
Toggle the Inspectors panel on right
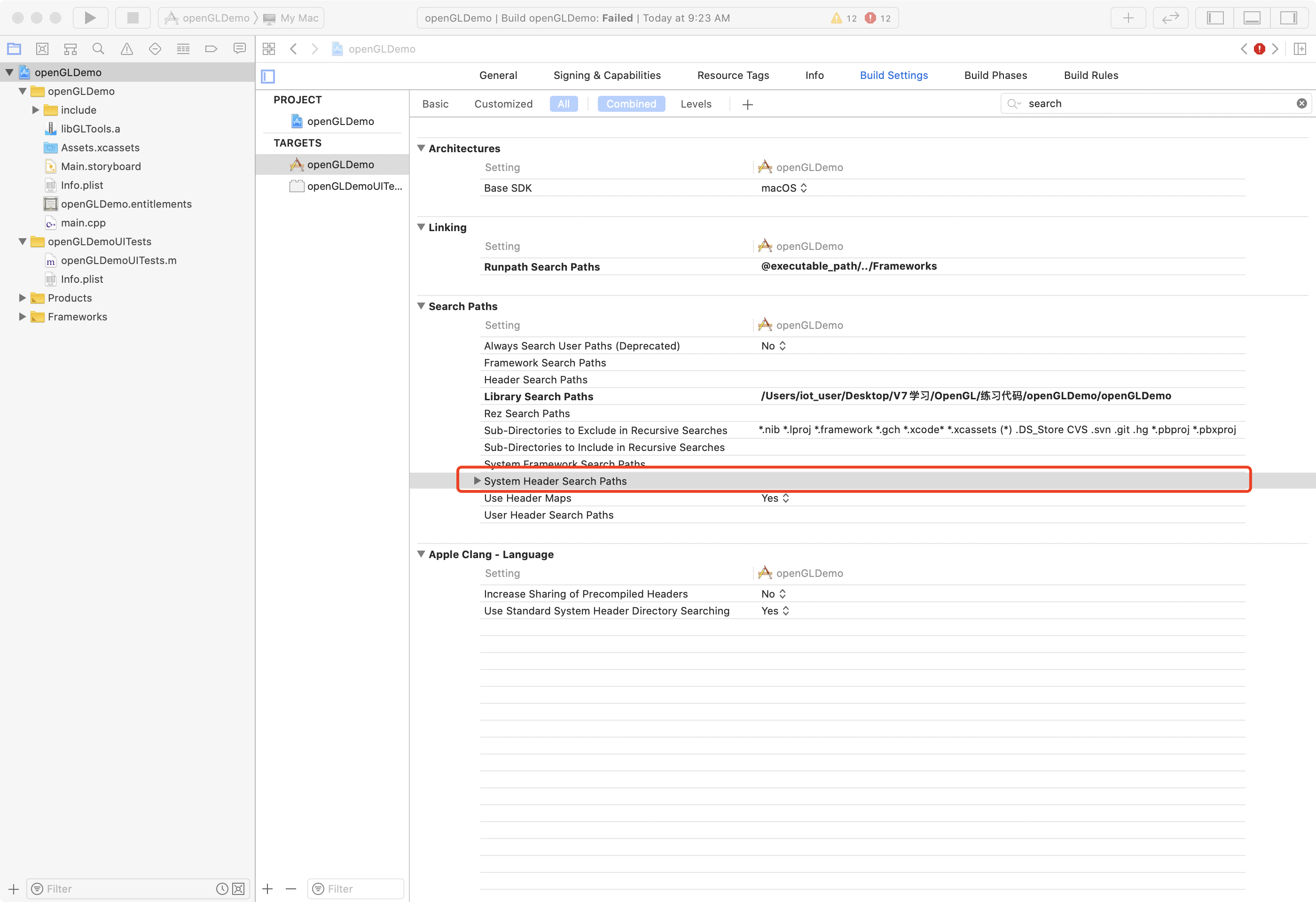click(x=1288, y=18)
